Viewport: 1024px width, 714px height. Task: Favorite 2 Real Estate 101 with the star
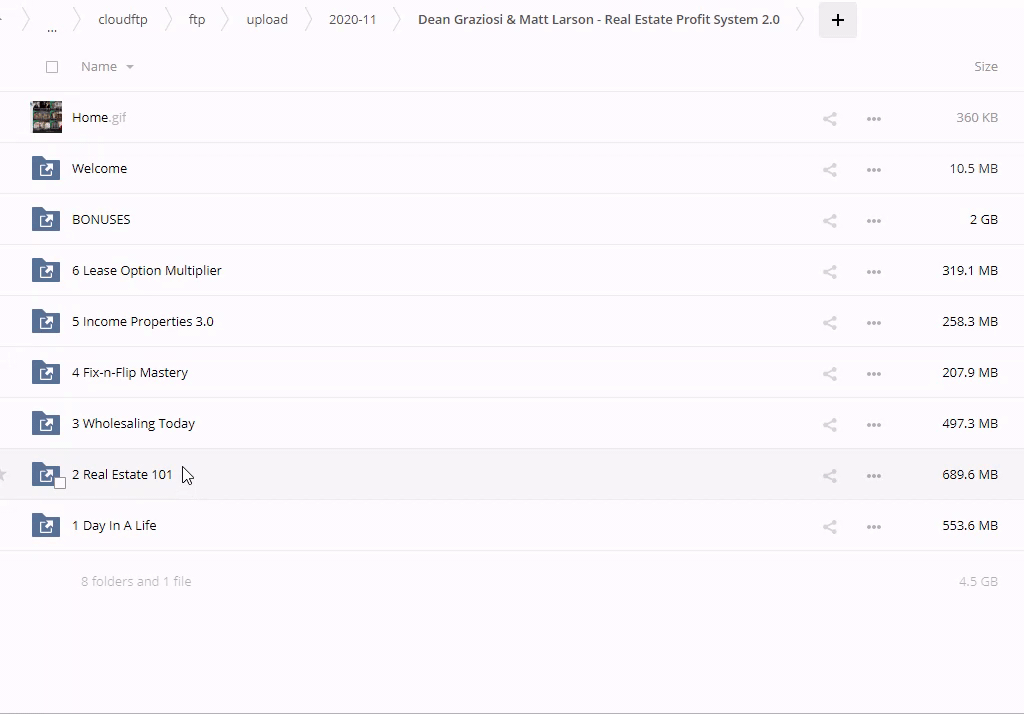click(x=3, y=474)
